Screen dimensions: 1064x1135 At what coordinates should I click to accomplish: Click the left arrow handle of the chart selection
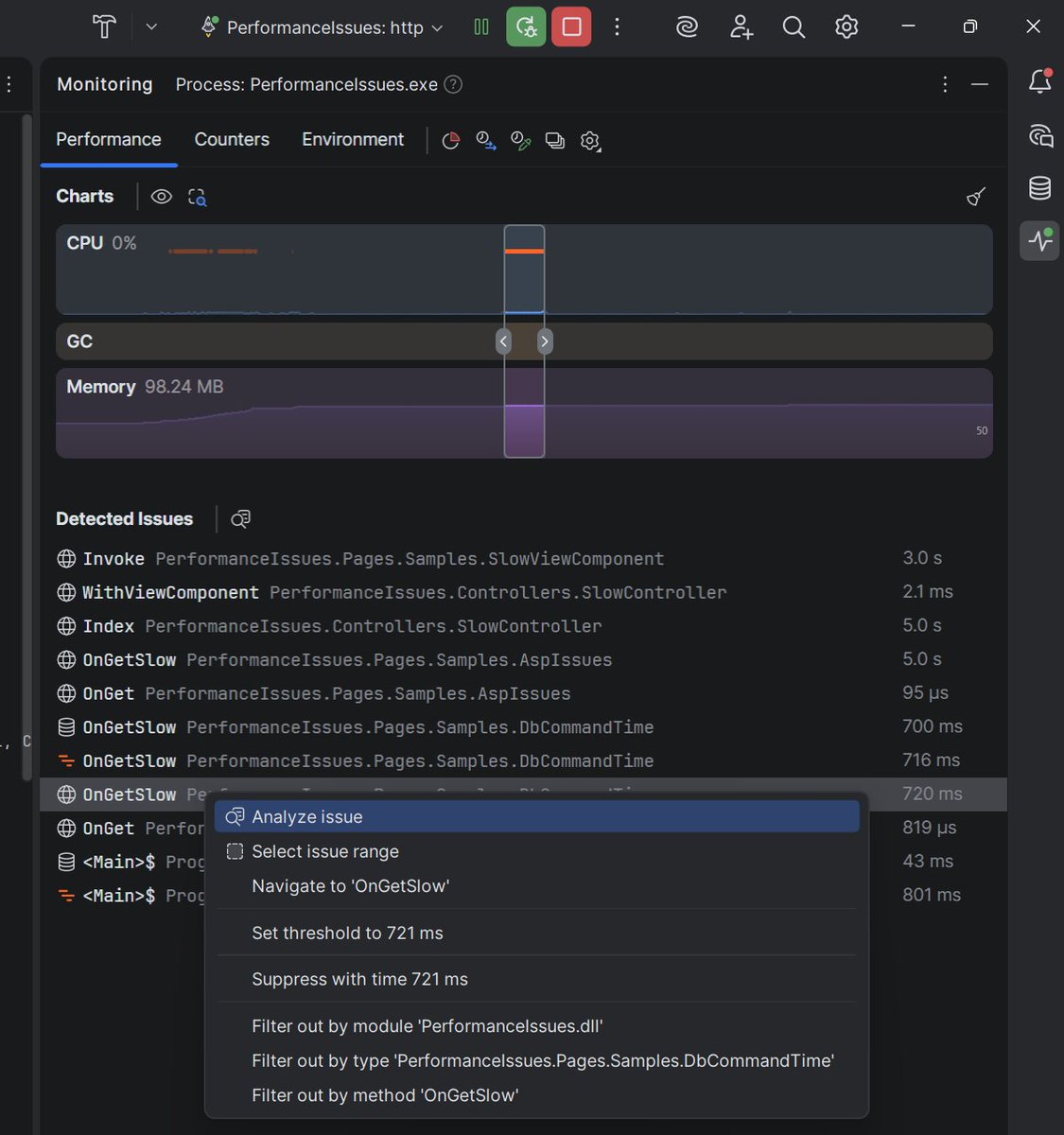tap(503, 341)
